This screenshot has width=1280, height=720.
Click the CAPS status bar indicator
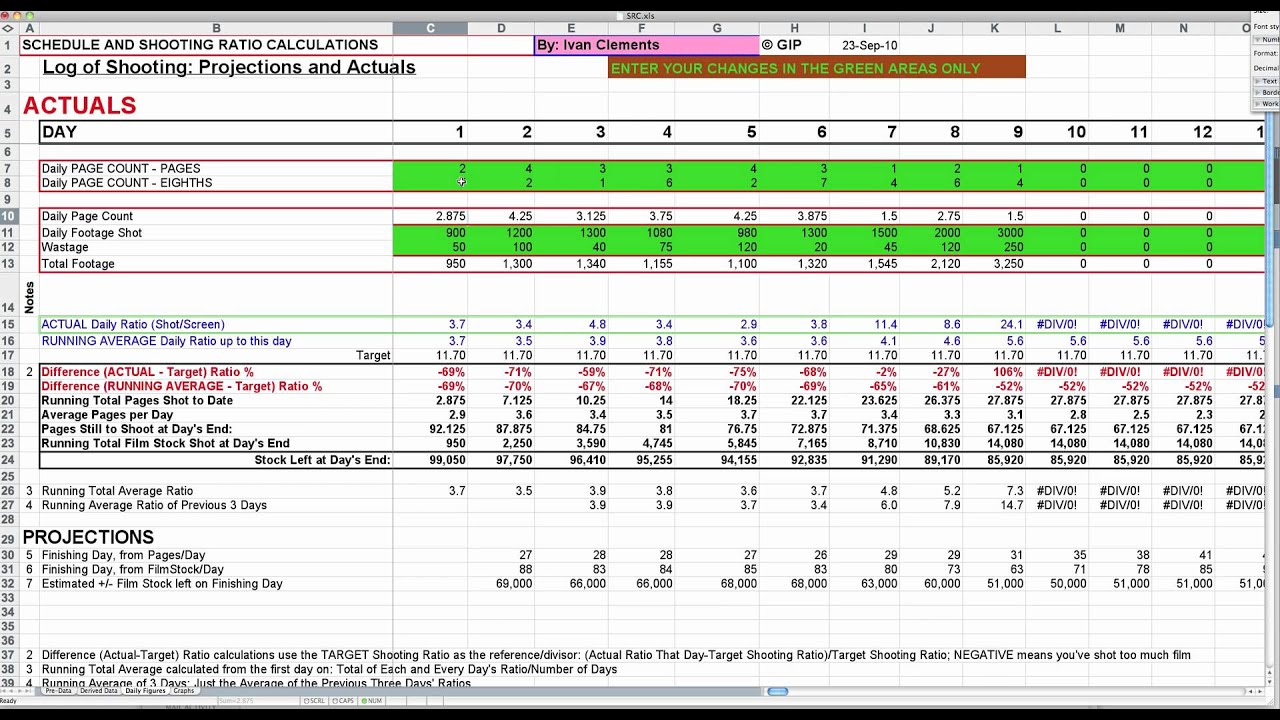(x=343, y=701)
